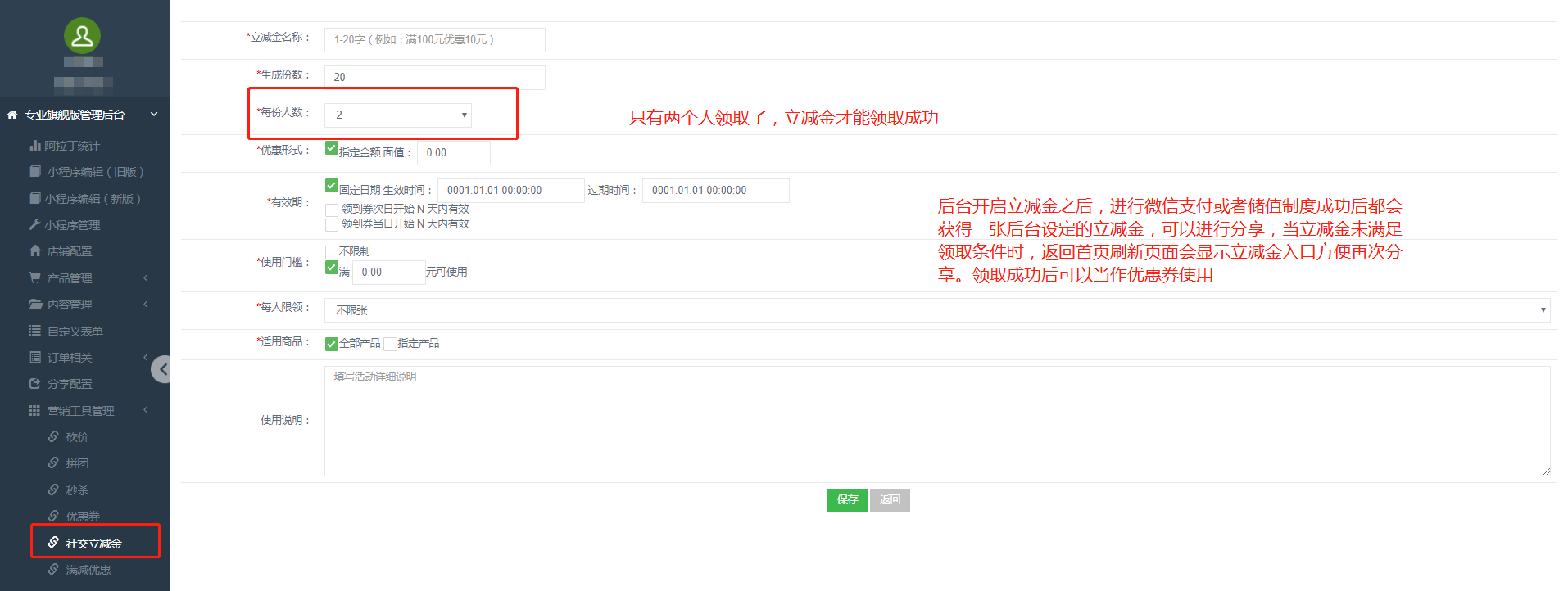This screenshot has height=591, width=1568.
Task: Click the 立减金名称 input field
Action: [434, 40]
